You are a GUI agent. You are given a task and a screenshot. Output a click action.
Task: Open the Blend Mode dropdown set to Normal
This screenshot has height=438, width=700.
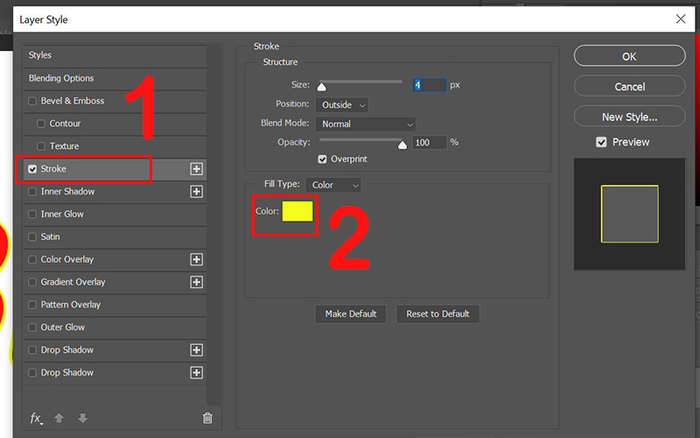pos(366,124)
